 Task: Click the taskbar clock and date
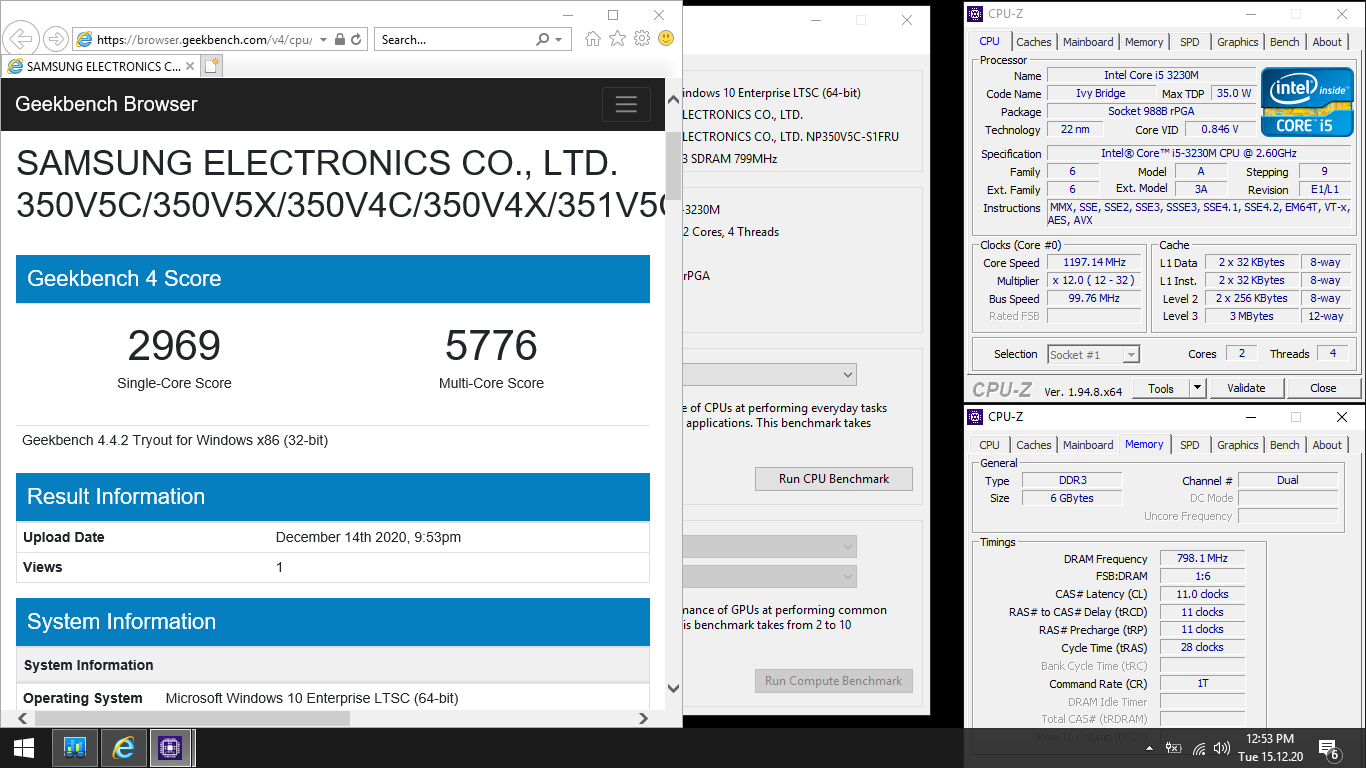click(x=1270, y=748)
